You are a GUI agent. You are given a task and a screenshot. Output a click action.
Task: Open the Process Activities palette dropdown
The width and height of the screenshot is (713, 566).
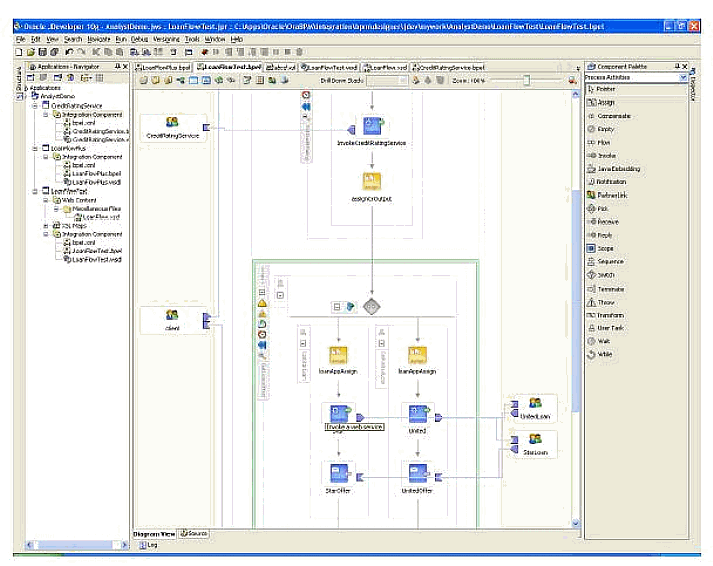[684, 77]
